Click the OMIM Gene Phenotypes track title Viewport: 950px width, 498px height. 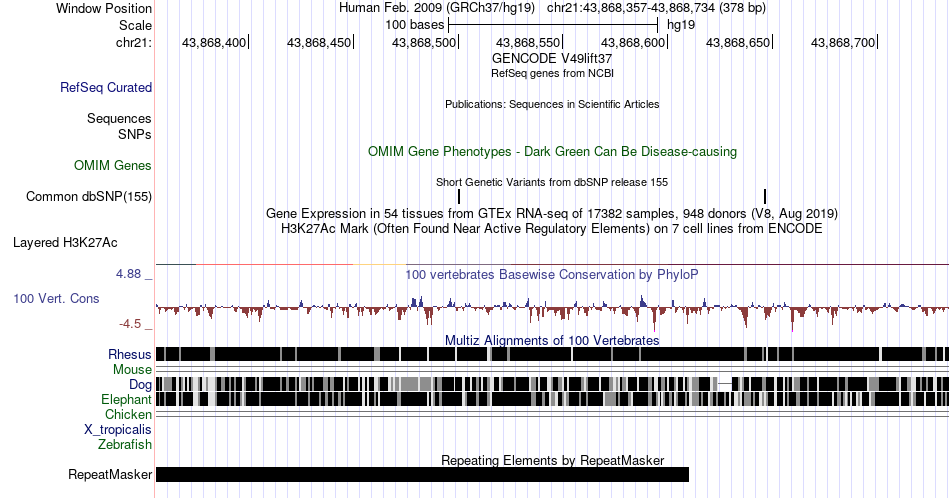tap(552, 151)
